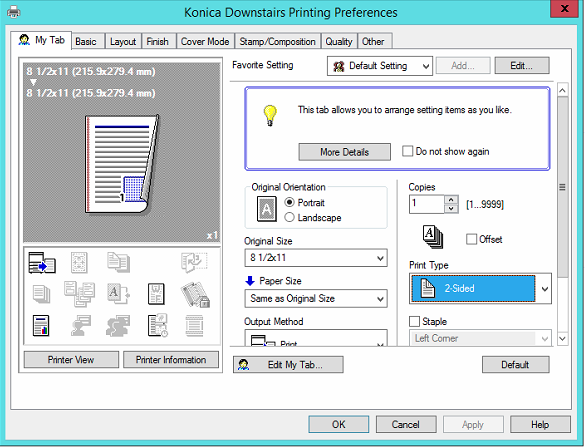Click the greyed lined page icon in bottom row
This screenshot has width=585, height=447.
(194, 326)
